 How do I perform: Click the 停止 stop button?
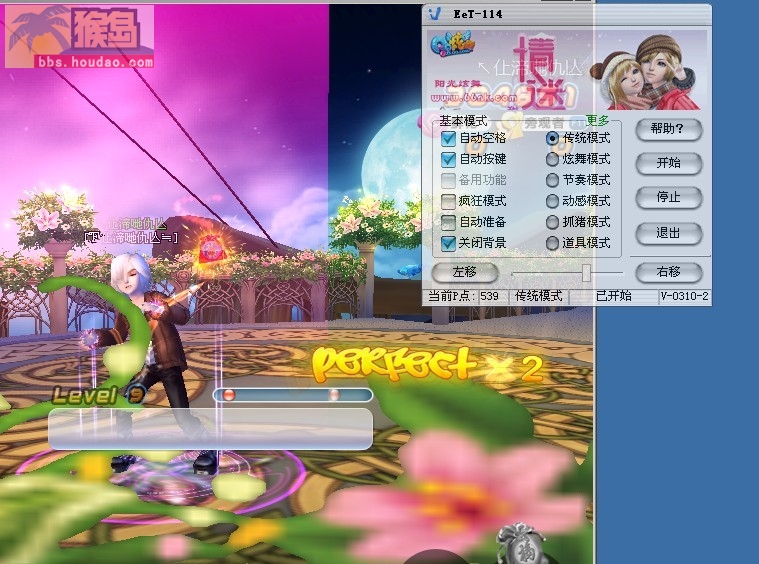click(668, 198)
